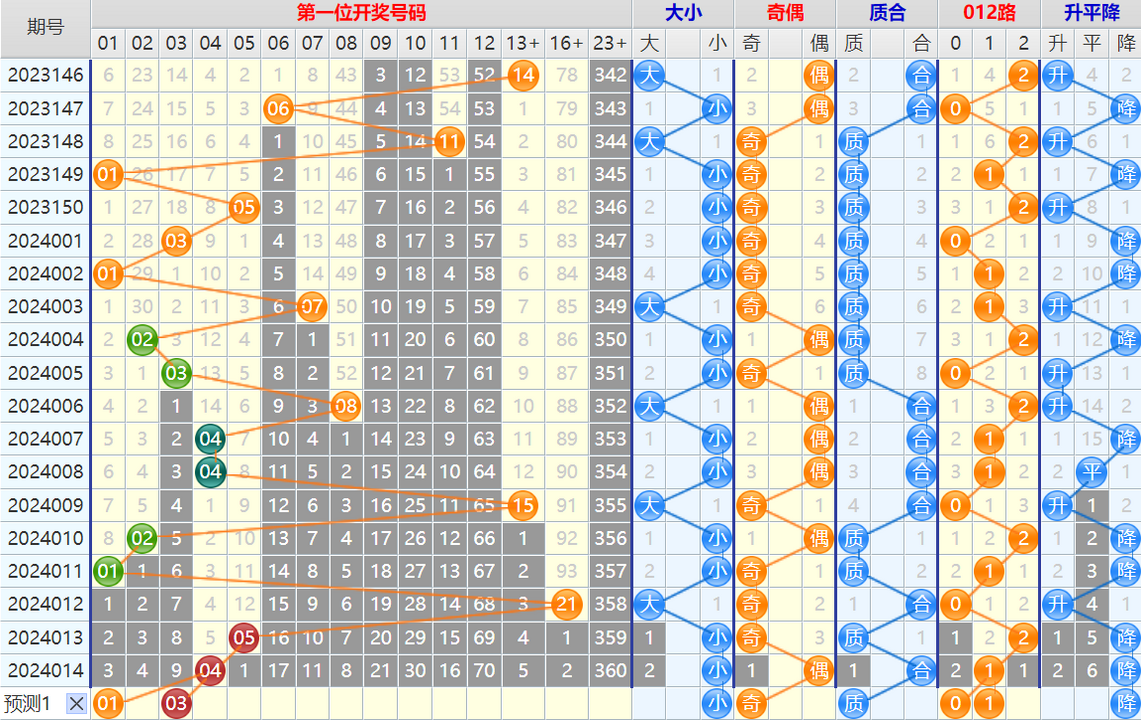This screenshot has width=1141, height=720.
Task: Click the 预测1 row label
Action: (x=27, y=703)
